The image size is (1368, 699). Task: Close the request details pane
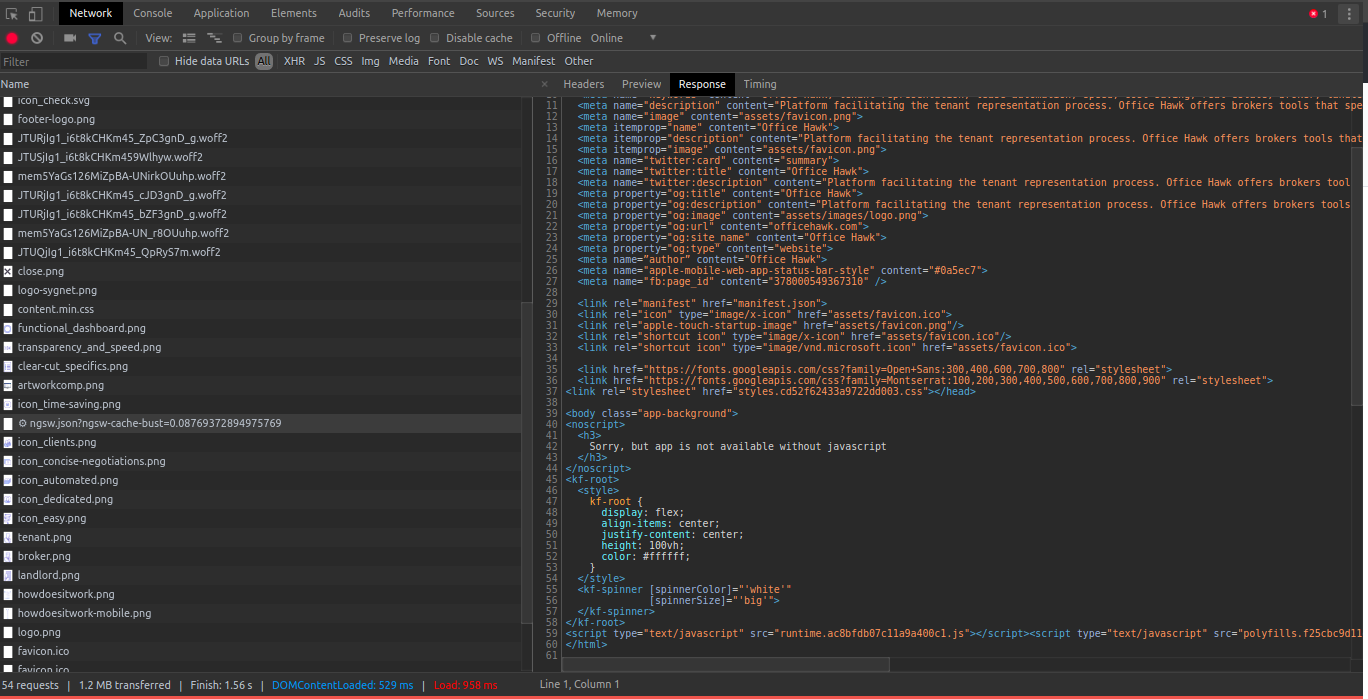click(545, 84)
